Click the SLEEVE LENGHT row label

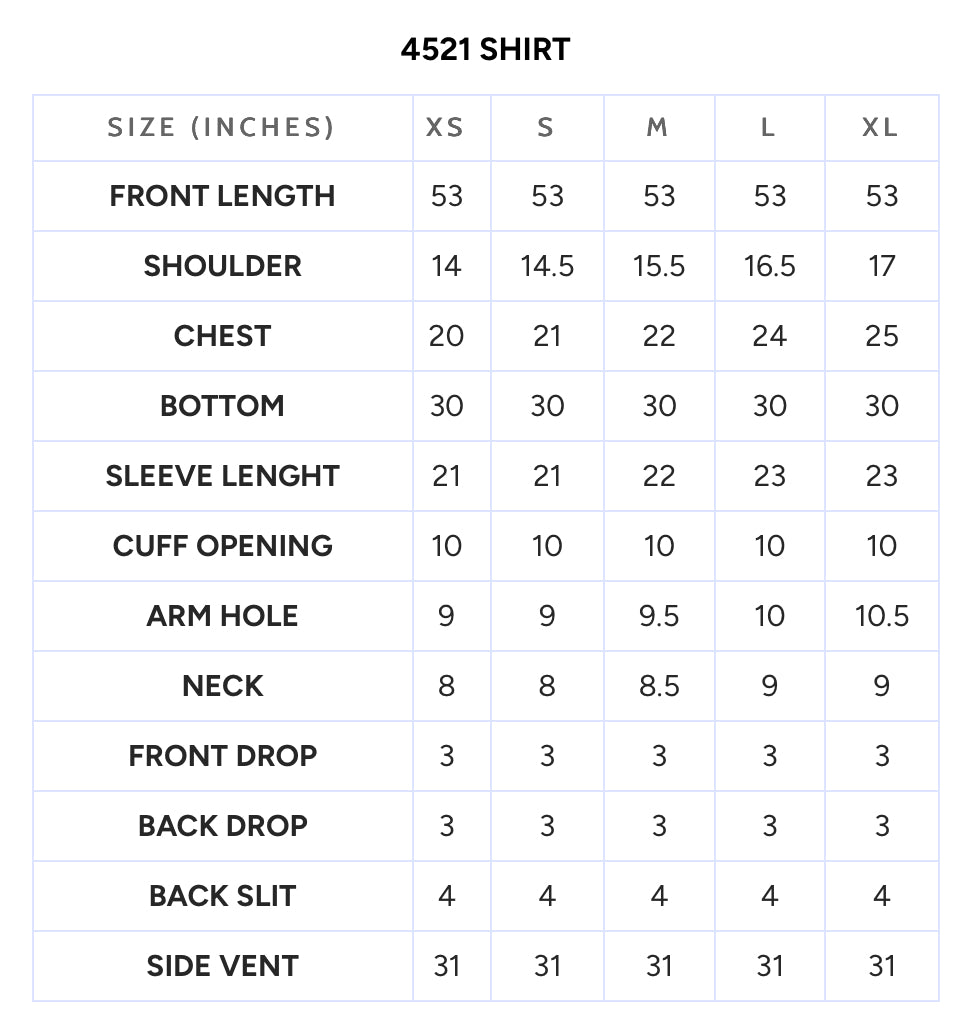coord(222,476)
